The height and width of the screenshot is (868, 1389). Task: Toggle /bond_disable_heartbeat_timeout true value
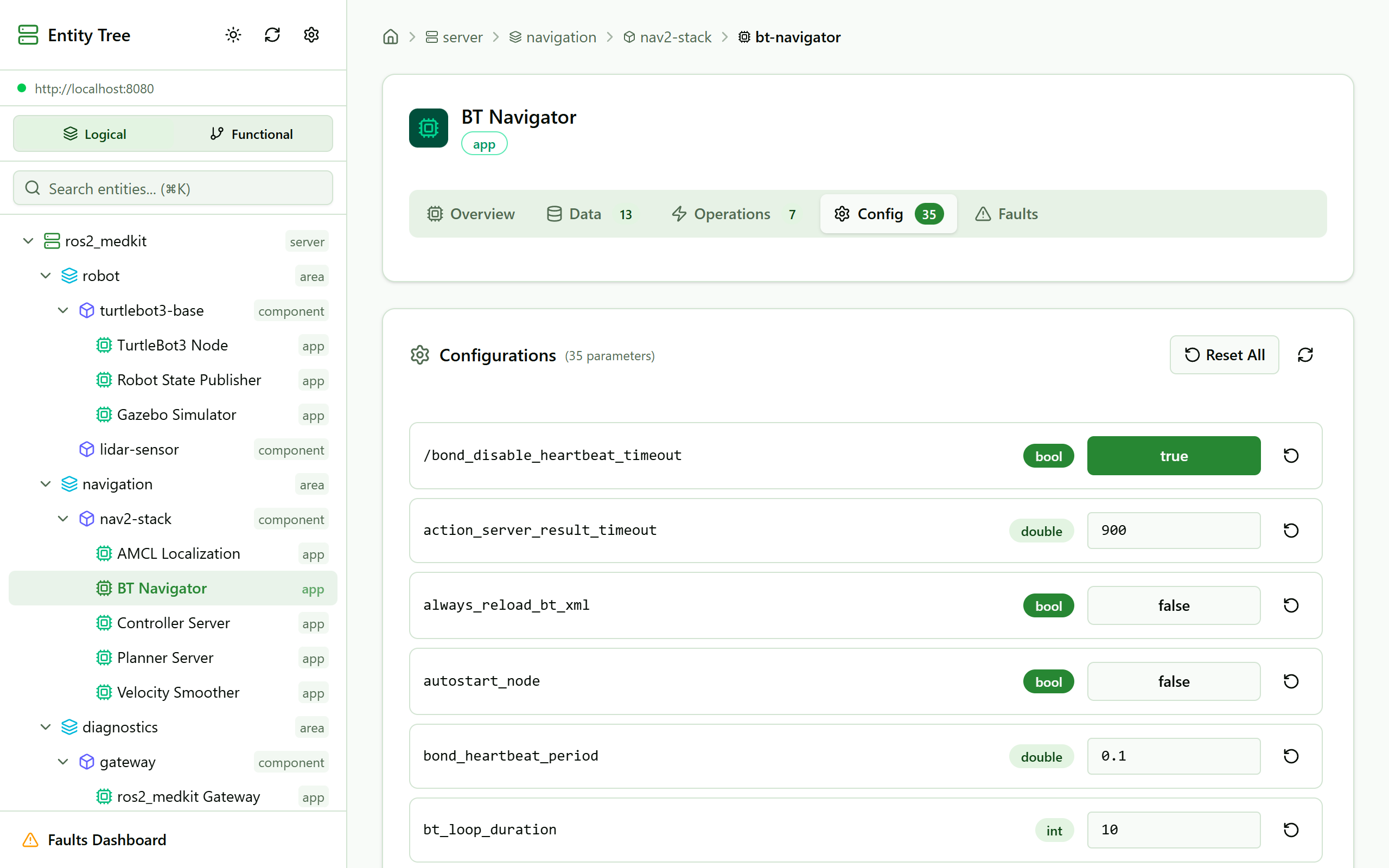point(1173,456)
